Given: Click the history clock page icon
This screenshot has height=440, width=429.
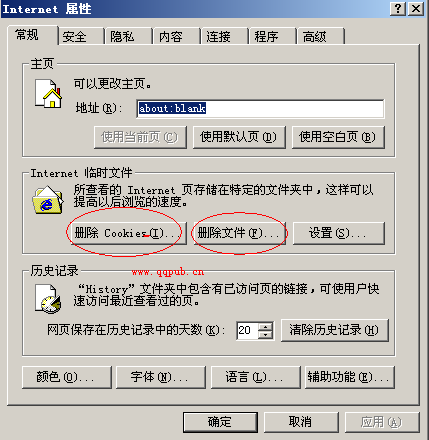Looking at the screenshot, I should point(49,299).
